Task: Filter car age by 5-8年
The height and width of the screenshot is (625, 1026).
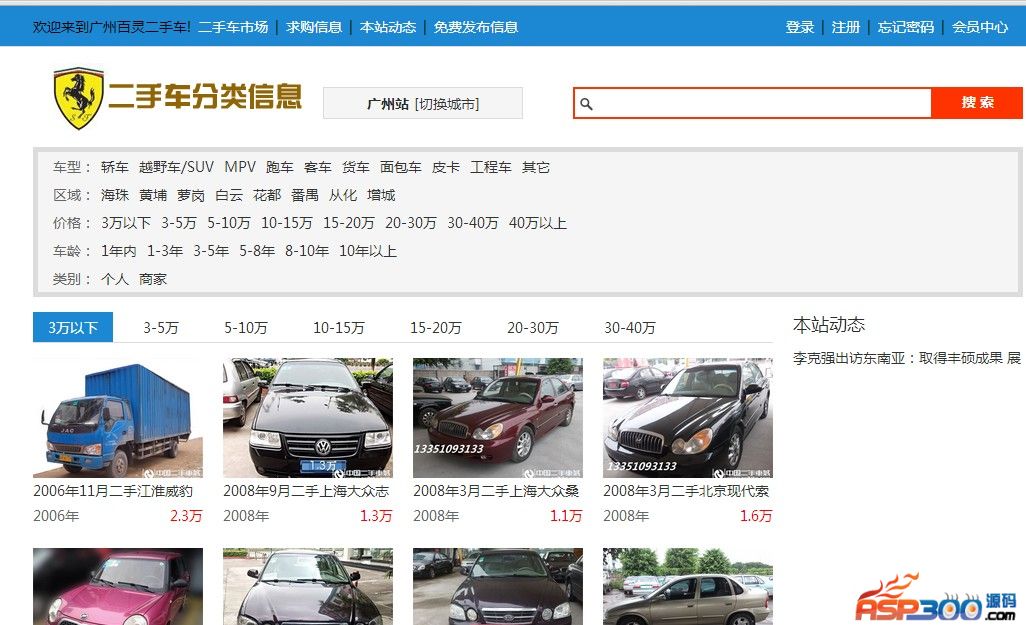Action: click(x=256, y=251)
